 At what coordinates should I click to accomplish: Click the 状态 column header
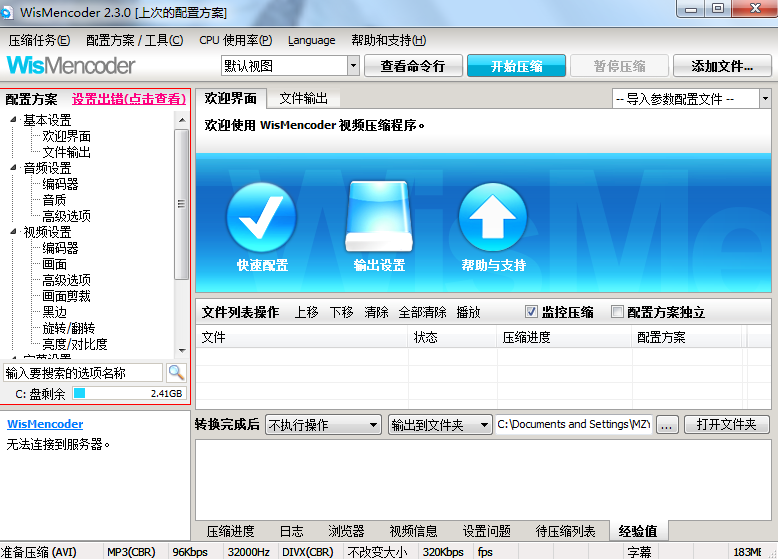click(452, 337)
